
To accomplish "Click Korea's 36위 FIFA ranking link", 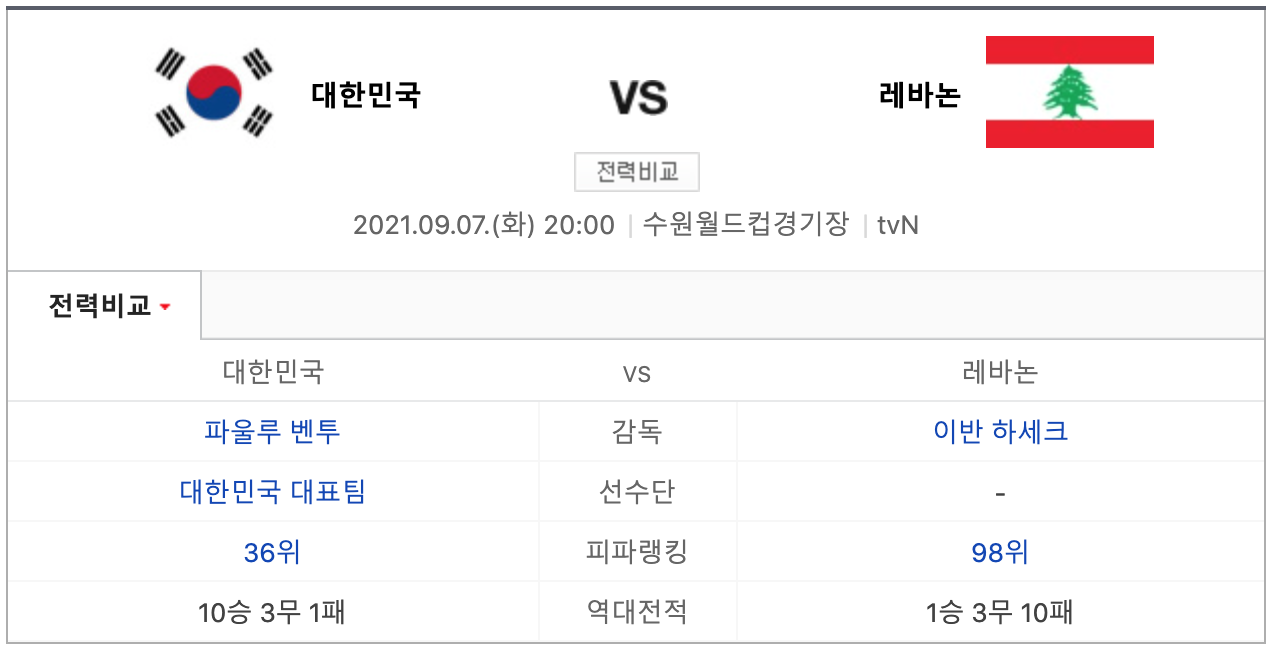I will pyautogui.click(x=272, y=552).
